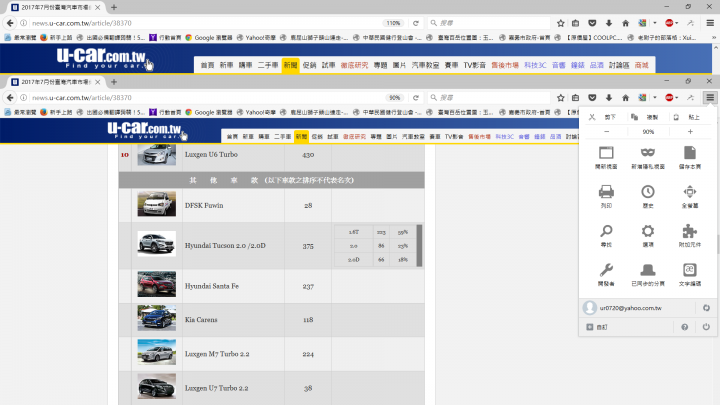Click the paste button in menu panel

[687, 117]
